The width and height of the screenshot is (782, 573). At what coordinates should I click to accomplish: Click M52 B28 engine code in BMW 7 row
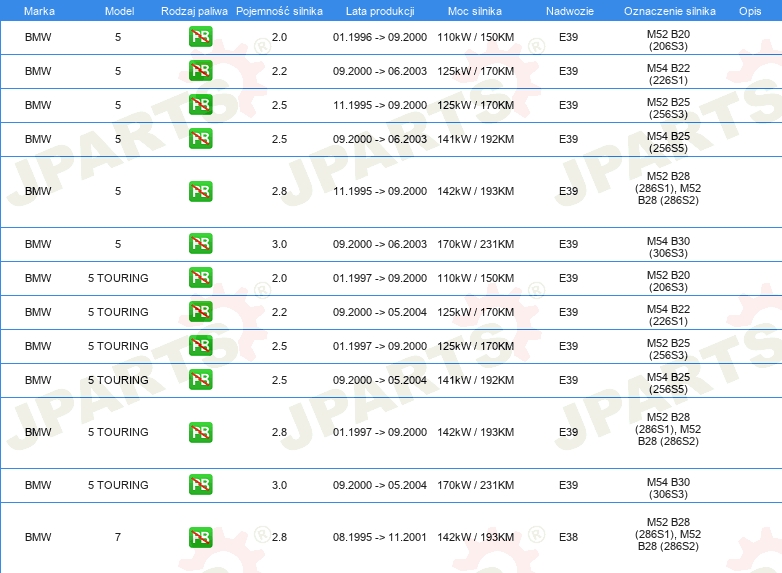[668, 534]
